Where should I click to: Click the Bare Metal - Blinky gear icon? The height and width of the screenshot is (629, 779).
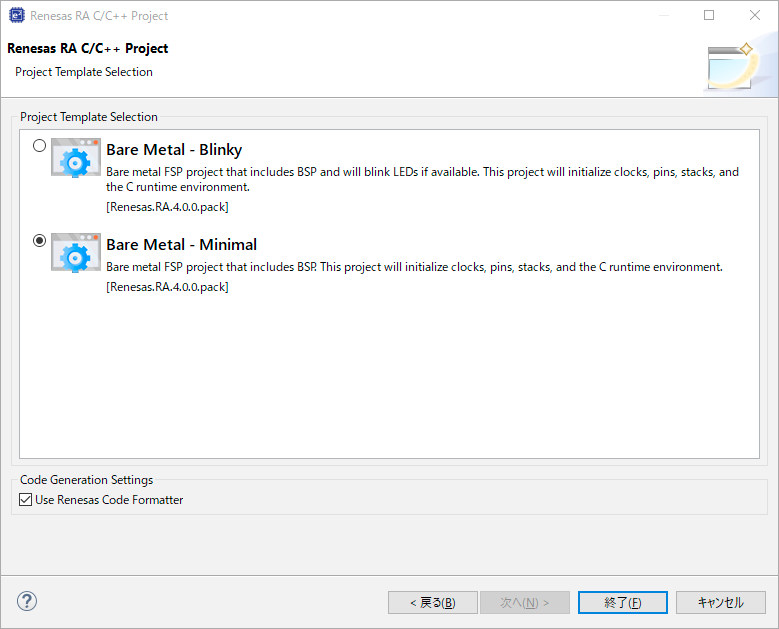(76, 158)
